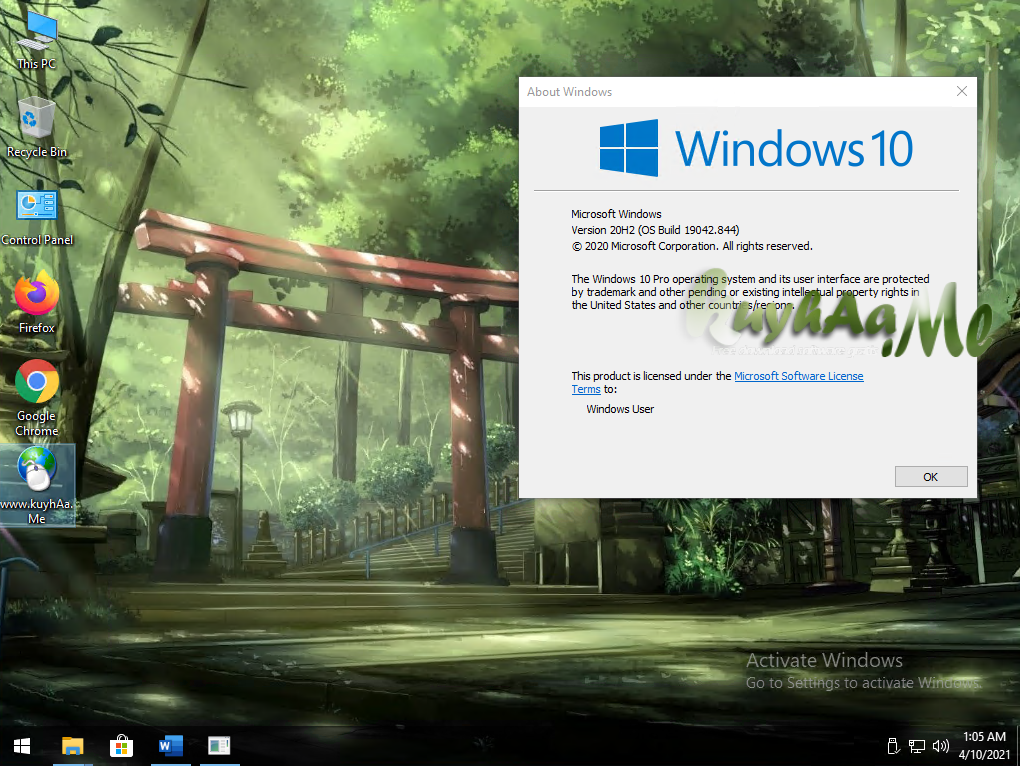Open the clock showing 1:05 AM
1020x766 pixels.
[x=984, y=746]
